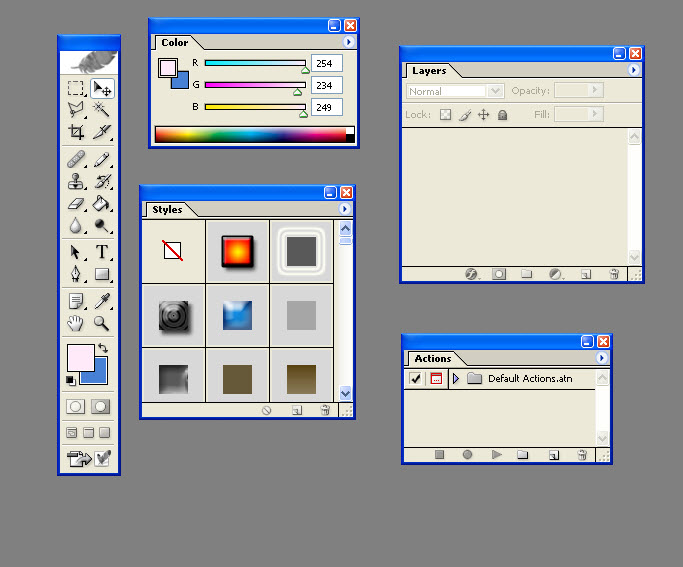
Task: Open the Normal blend mode dropdown
Action: [455, 91]
